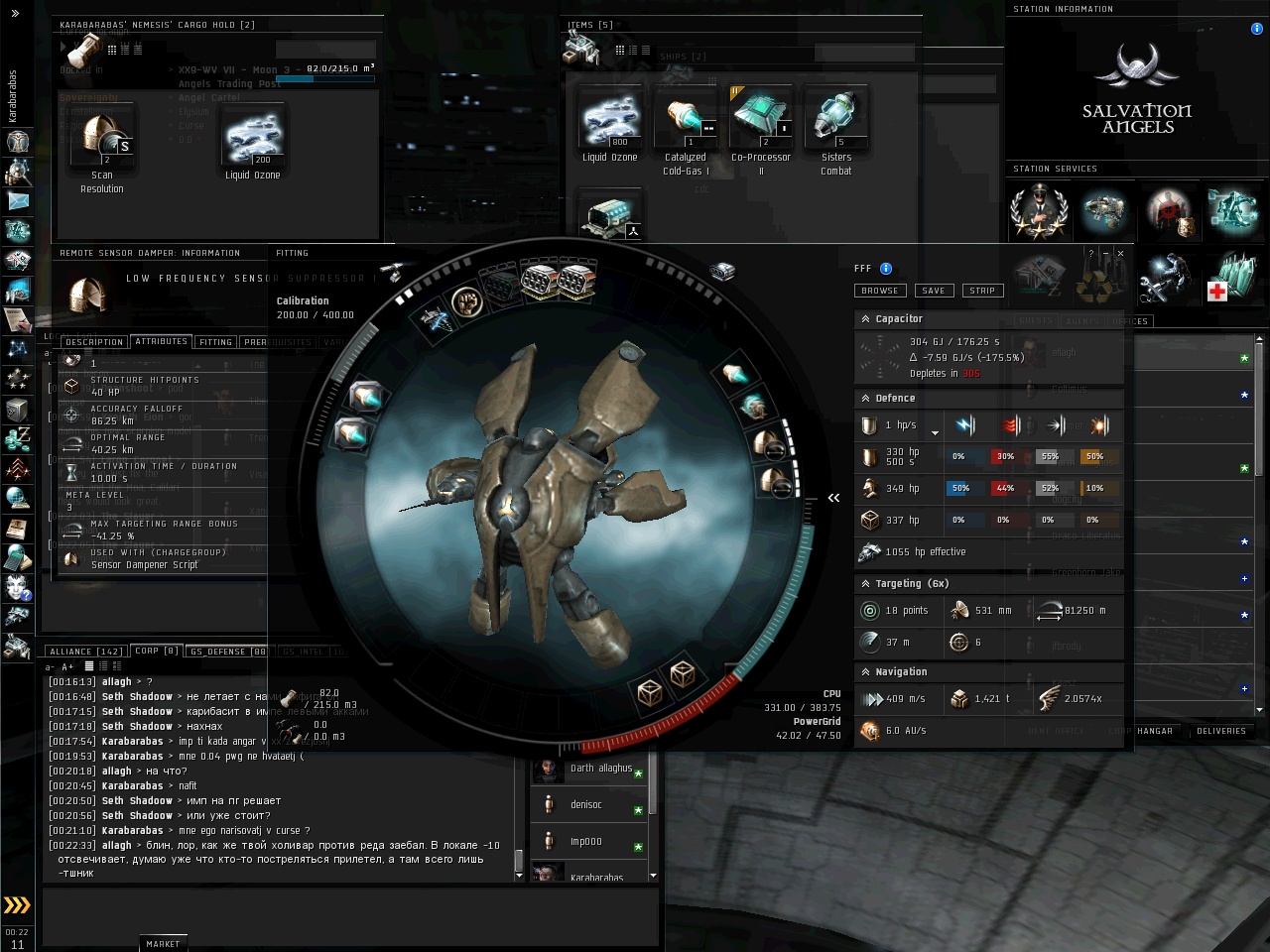Select third chat display mode icon
The image size is (1270, 952).
116,666
